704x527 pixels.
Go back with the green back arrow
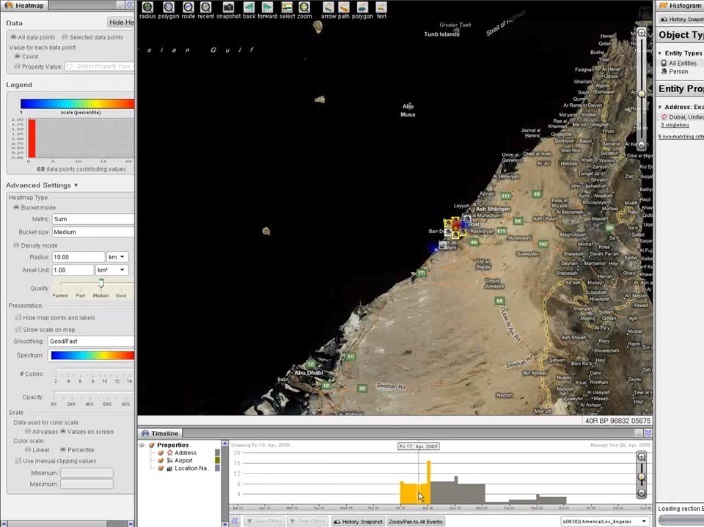tap(249, 7)
